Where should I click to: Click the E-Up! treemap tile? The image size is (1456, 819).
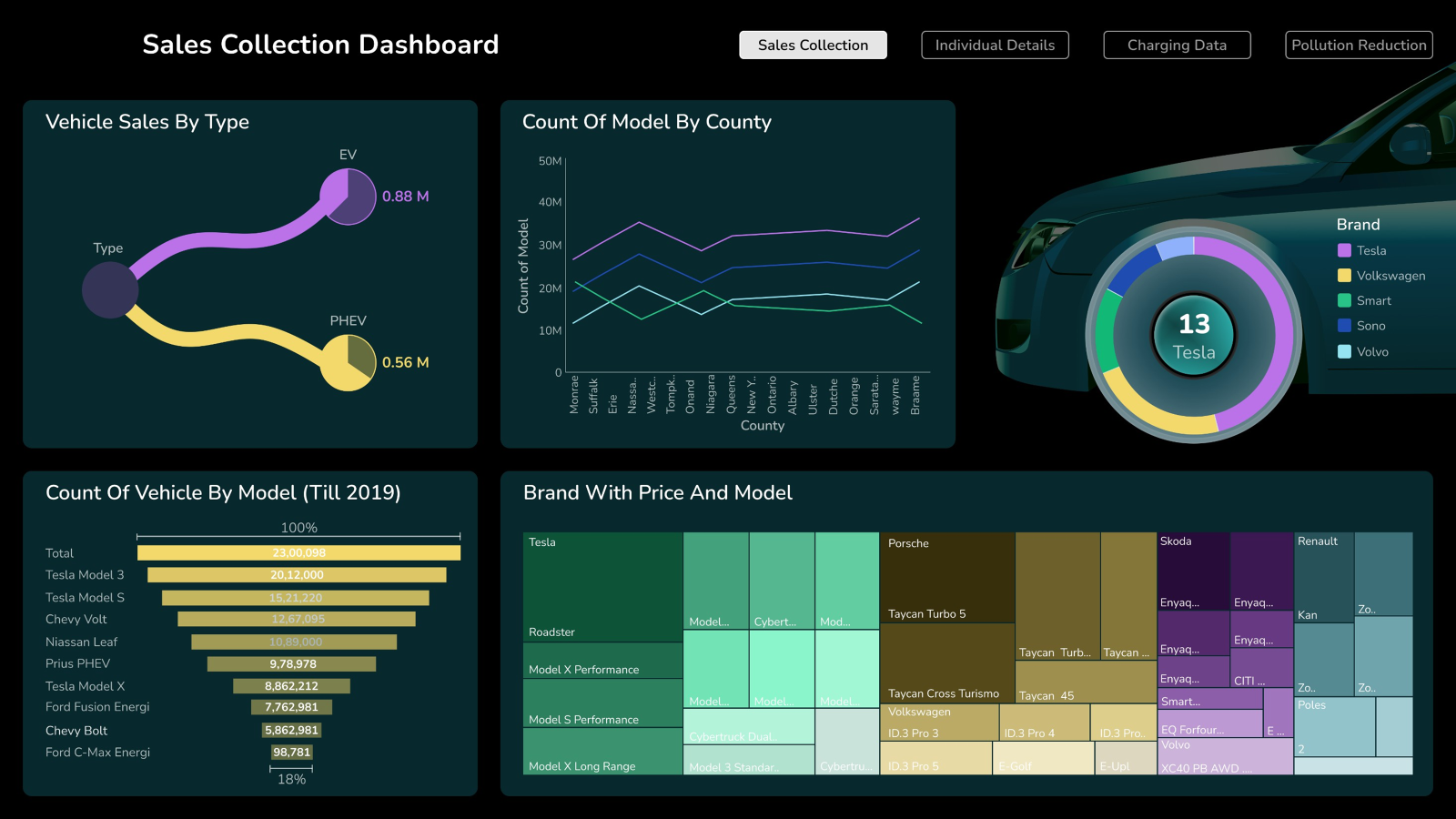point(1126,758)
